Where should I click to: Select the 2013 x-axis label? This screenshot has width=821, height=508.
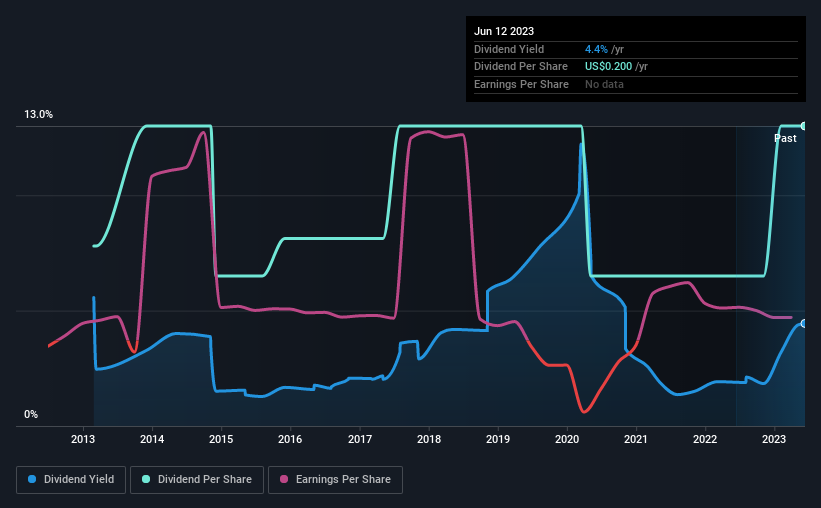pyautogui.click(x=83, y=439)
